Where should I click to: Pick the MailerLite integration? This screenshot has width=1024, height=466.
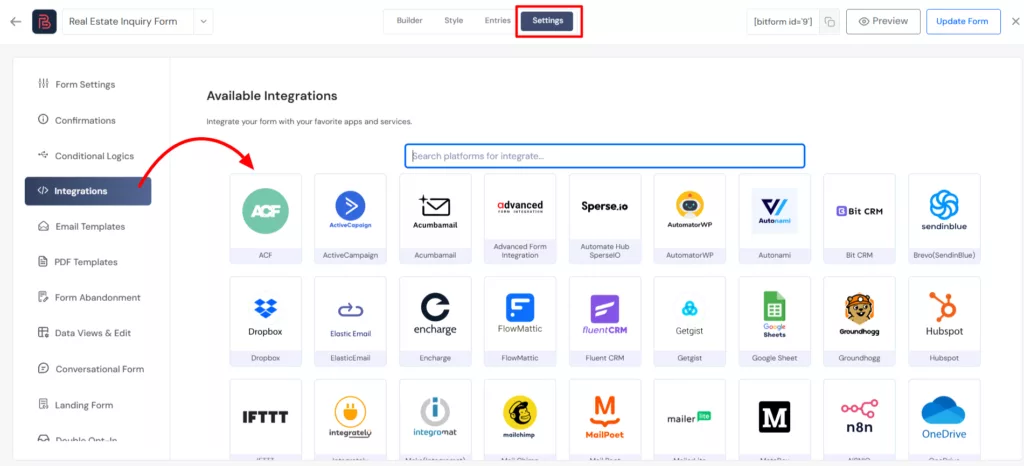(x=690, y=418)
